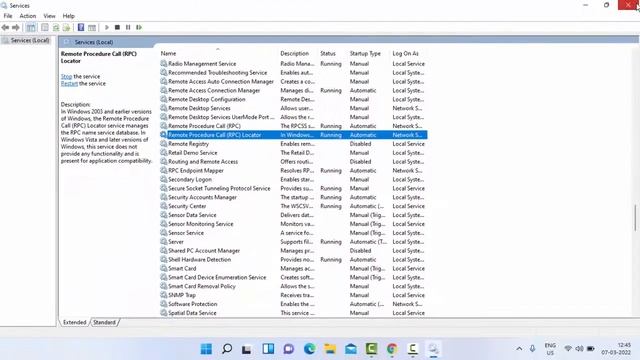The height and width of the screenshot is (360, 640).
Task: Click the services list vertical scrollbar thumb
Action: [x=636, y=217]
